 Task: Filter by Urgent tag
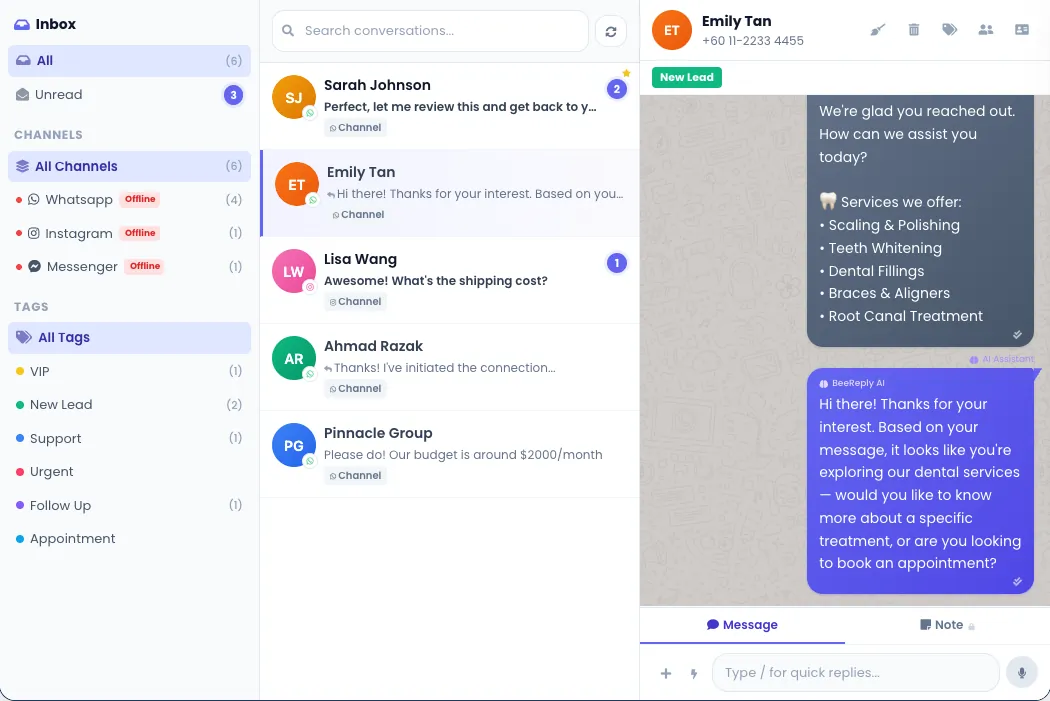129,471
